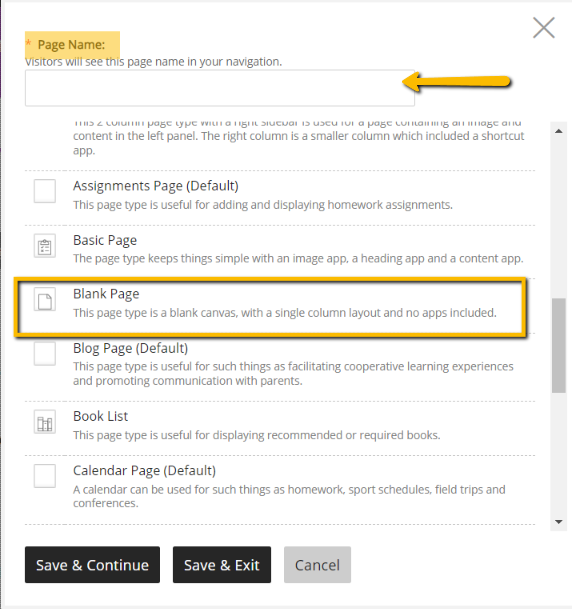
Task: Close the dialog with the X icon
Action: click(x=544, y=28)
